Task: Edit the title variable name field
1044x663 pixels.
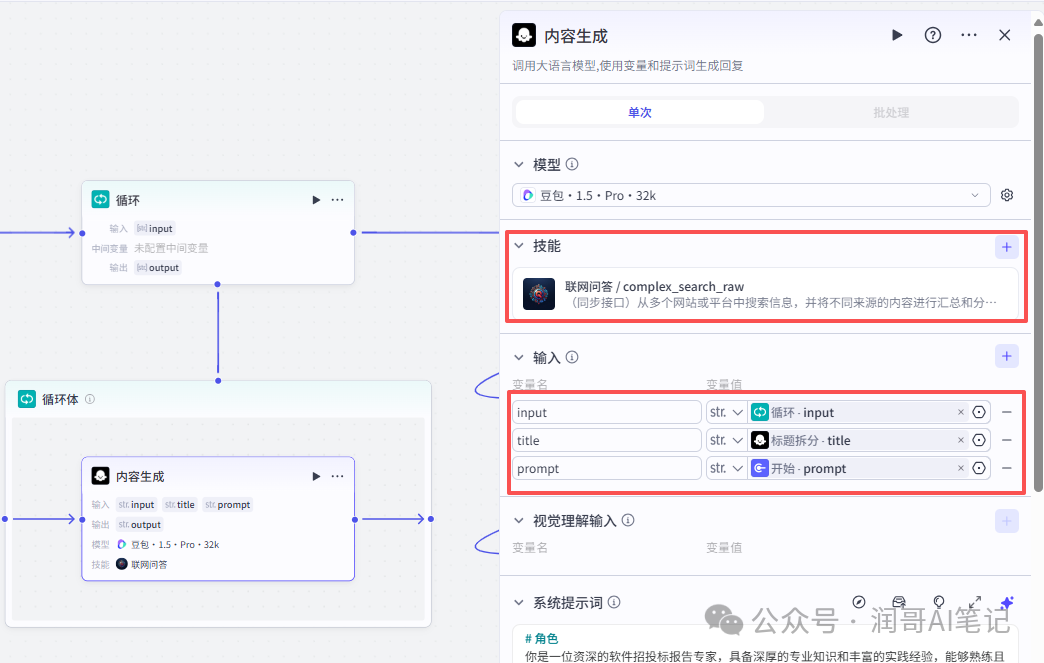Action: (607, 440)
